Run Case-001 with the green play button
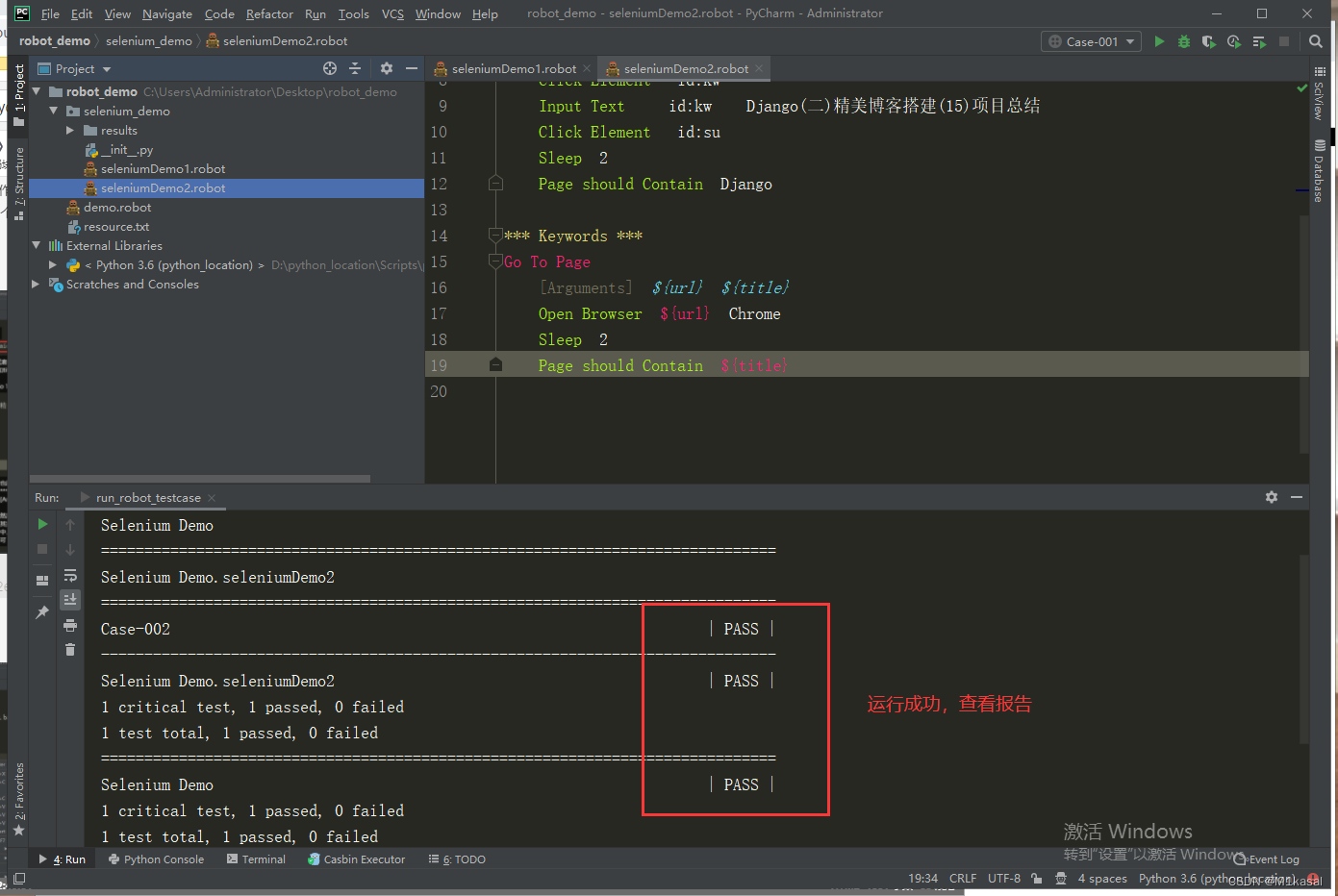Image resolution: width=1338 pixels, height=896 pixels. [x=1159, y=41]
